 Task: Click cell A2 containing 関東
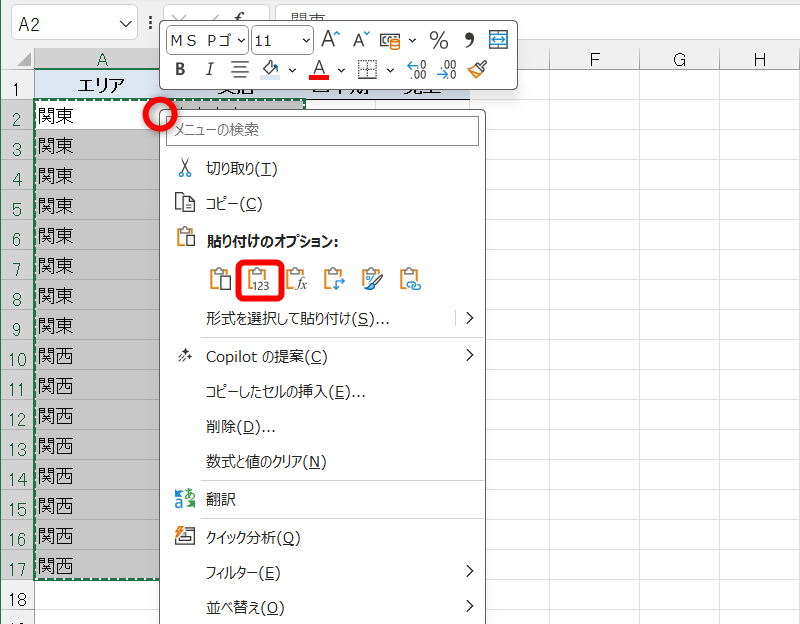coord(97,115)
